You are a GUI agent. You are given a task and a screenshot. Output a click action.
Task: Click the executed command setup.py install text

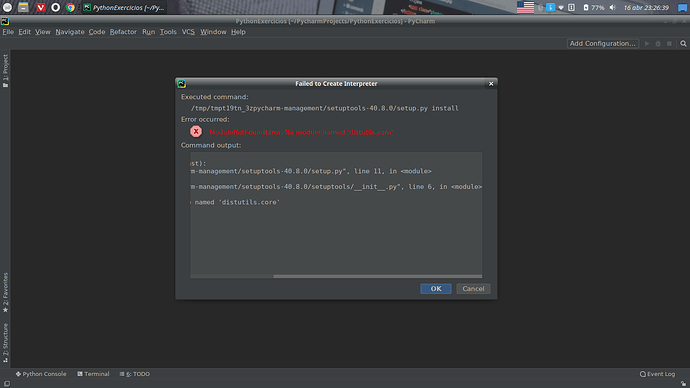324,108
